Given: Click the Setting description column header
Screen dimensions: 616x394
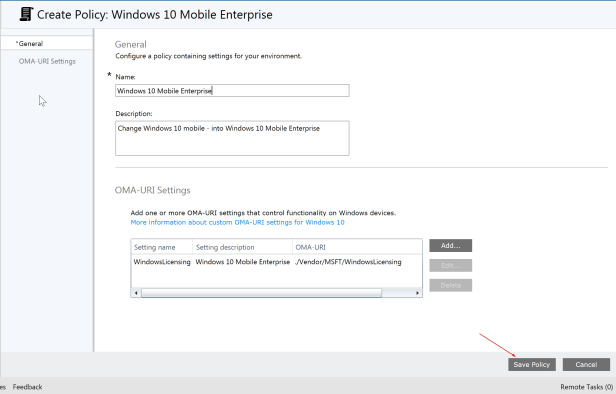Looking at the screenshot, I should coord(242,247).
